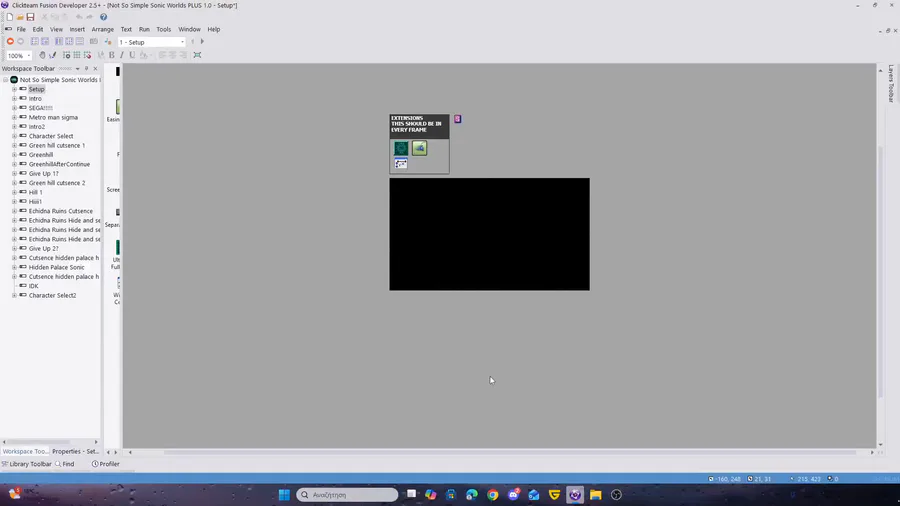Viewport: 900px width, 506px height.
Task: Open the Storyboard Editor icon
Action: coord(35,41)
